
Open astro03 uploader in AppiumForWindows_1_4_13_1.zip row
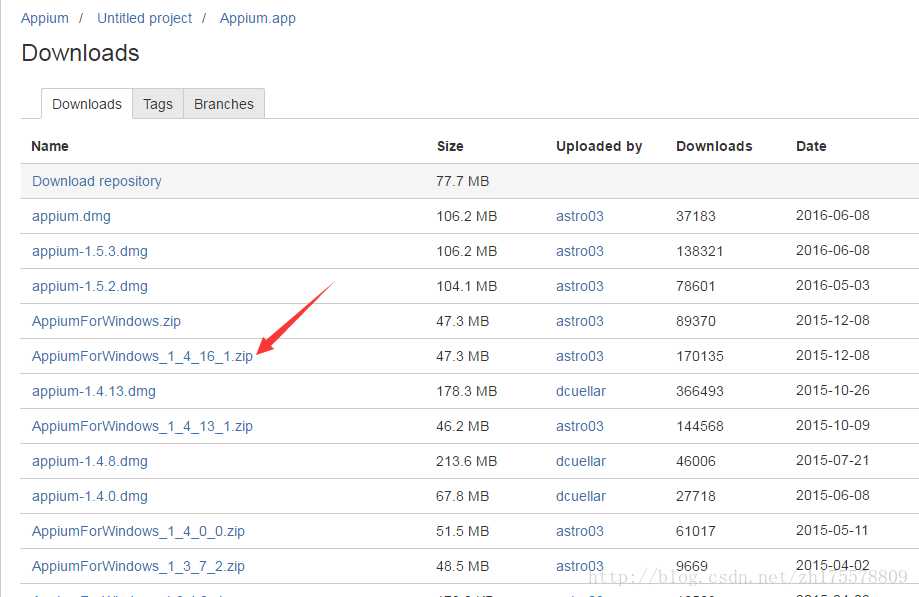point(580,426)
